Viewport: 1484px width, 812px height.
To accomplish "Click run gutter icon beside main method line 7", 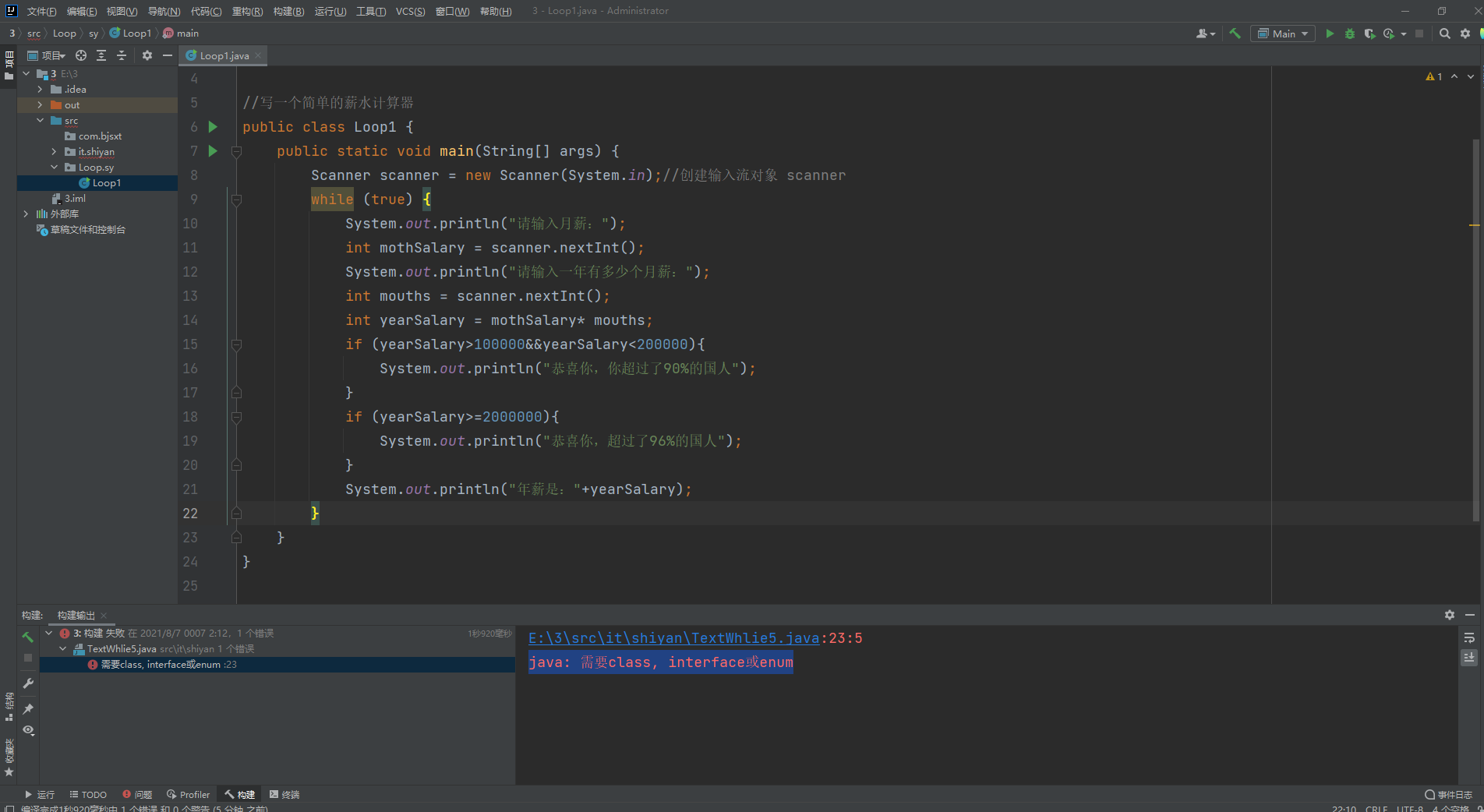I will (213, 151).
